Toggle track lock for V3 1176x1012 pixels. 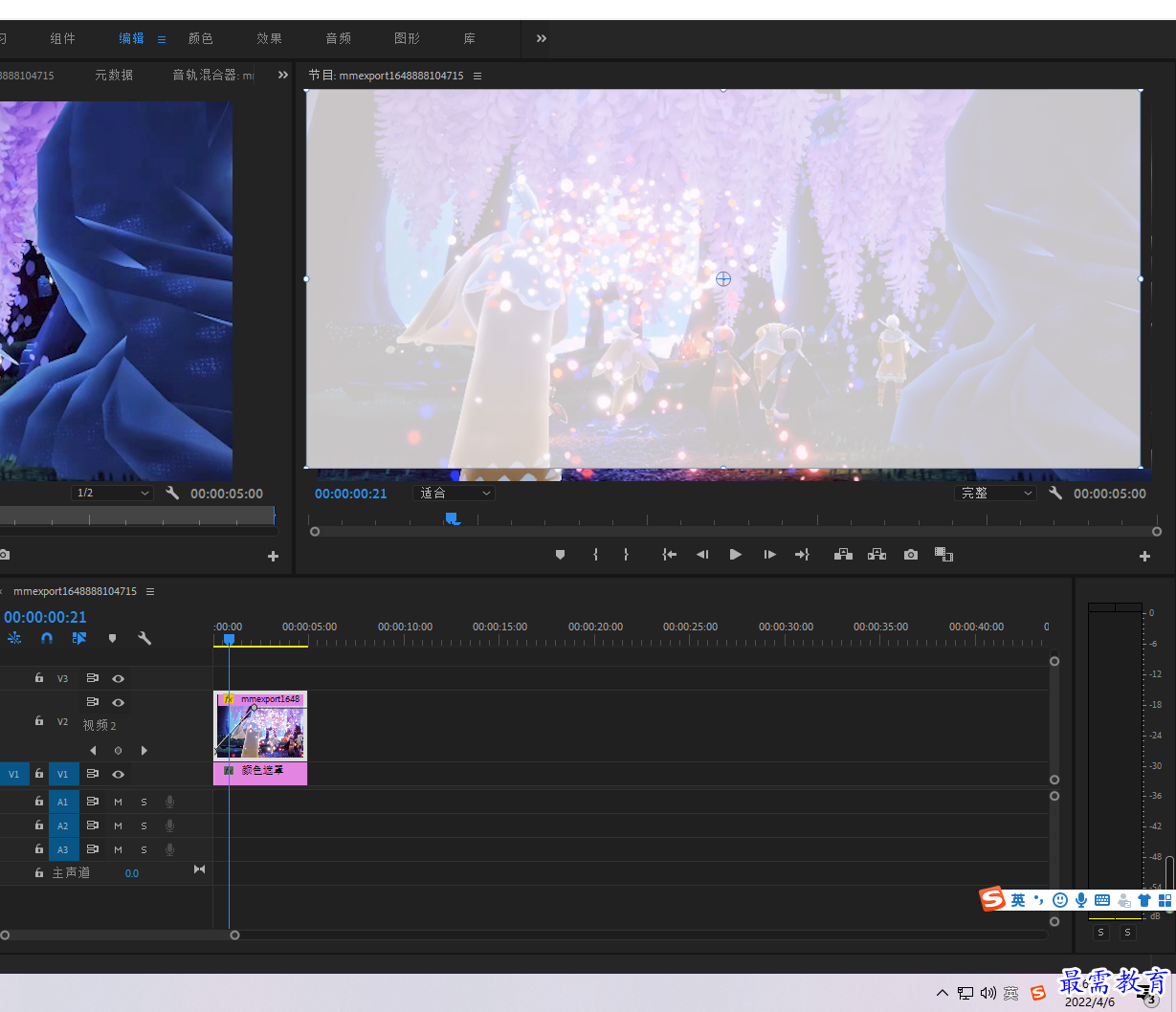point(39,677)
